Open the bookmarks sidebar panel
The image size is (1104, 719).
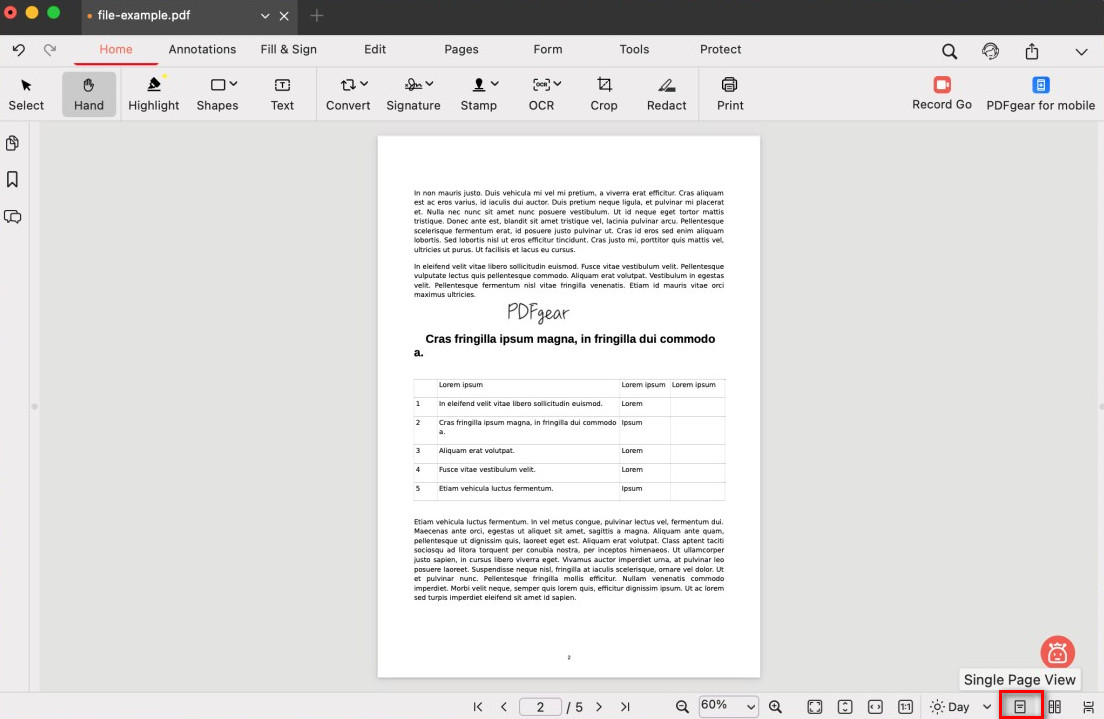[x=13, y=180]
